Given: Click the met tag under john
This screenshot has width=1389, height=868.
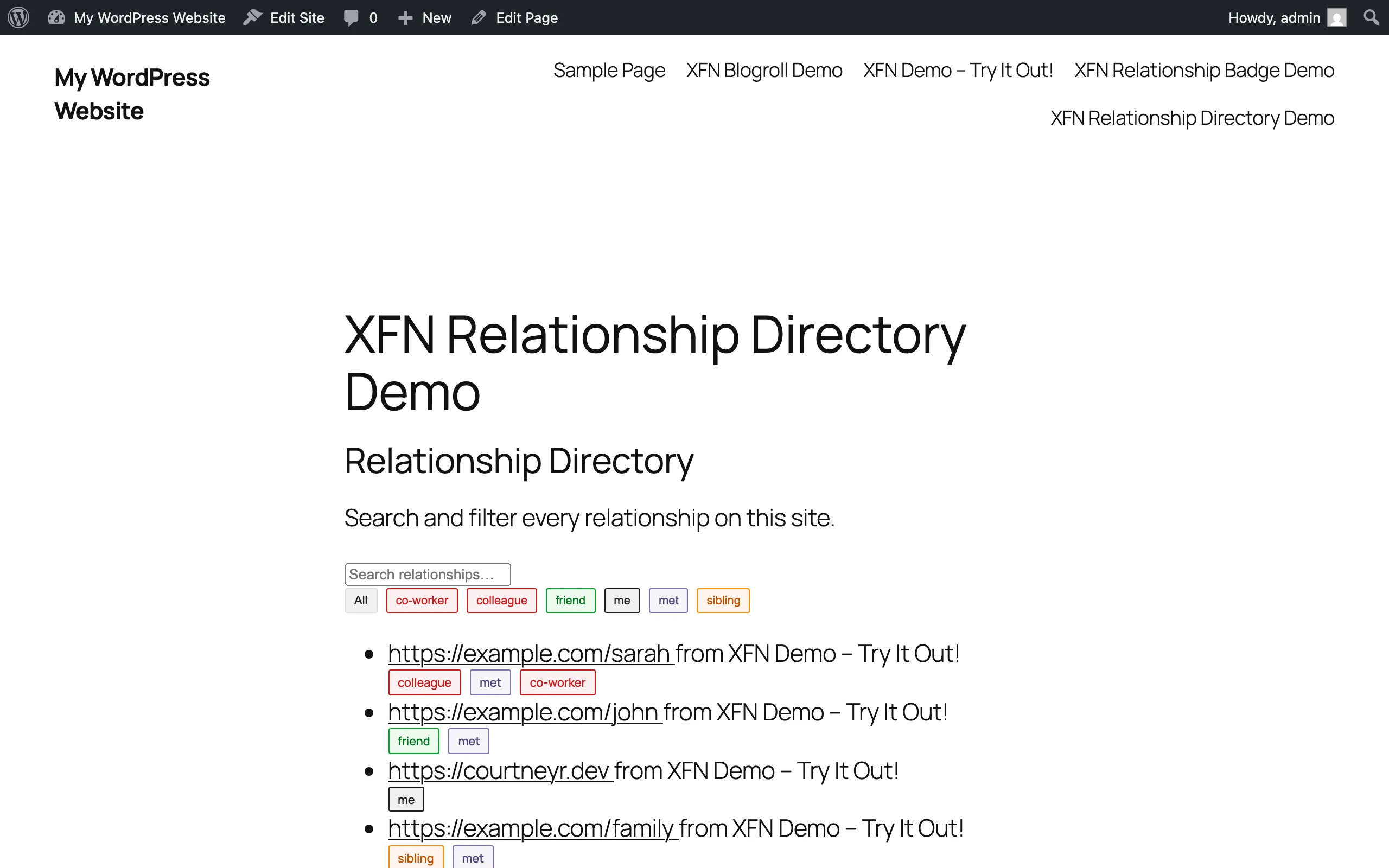Looking at the screenshot, I should click(x=468, y=741).
